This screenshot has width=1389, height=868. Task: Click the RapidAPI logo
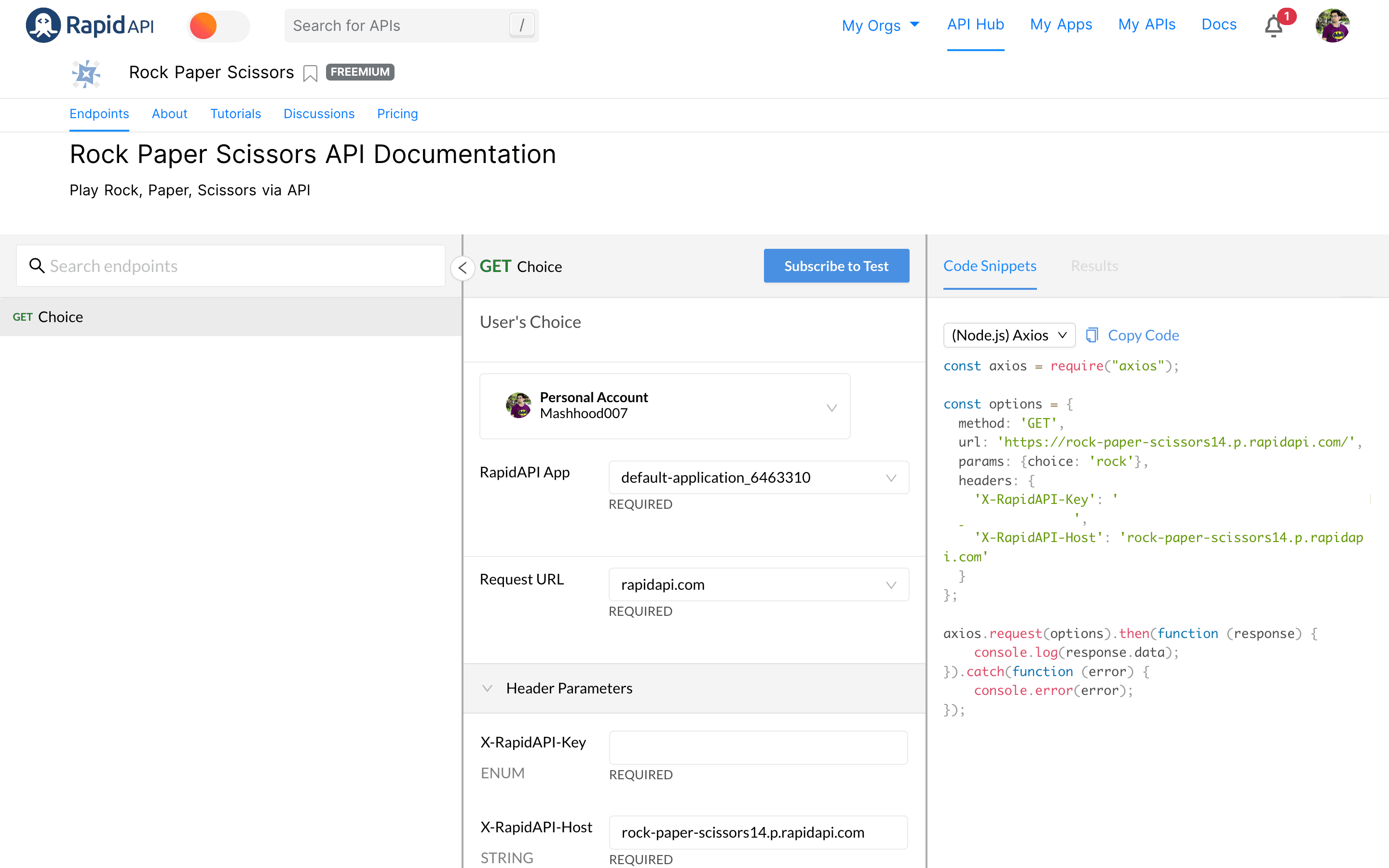pos(90,25)
